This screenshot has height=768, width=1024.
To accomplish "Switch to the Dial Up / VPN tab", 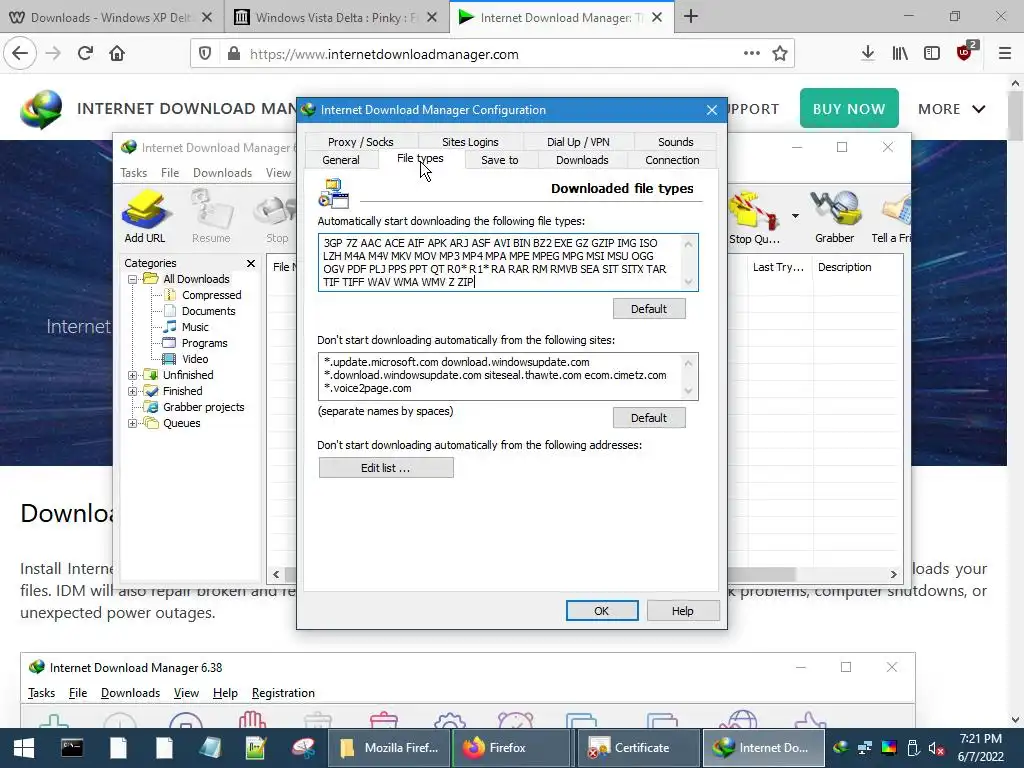I will coord(578,142).
